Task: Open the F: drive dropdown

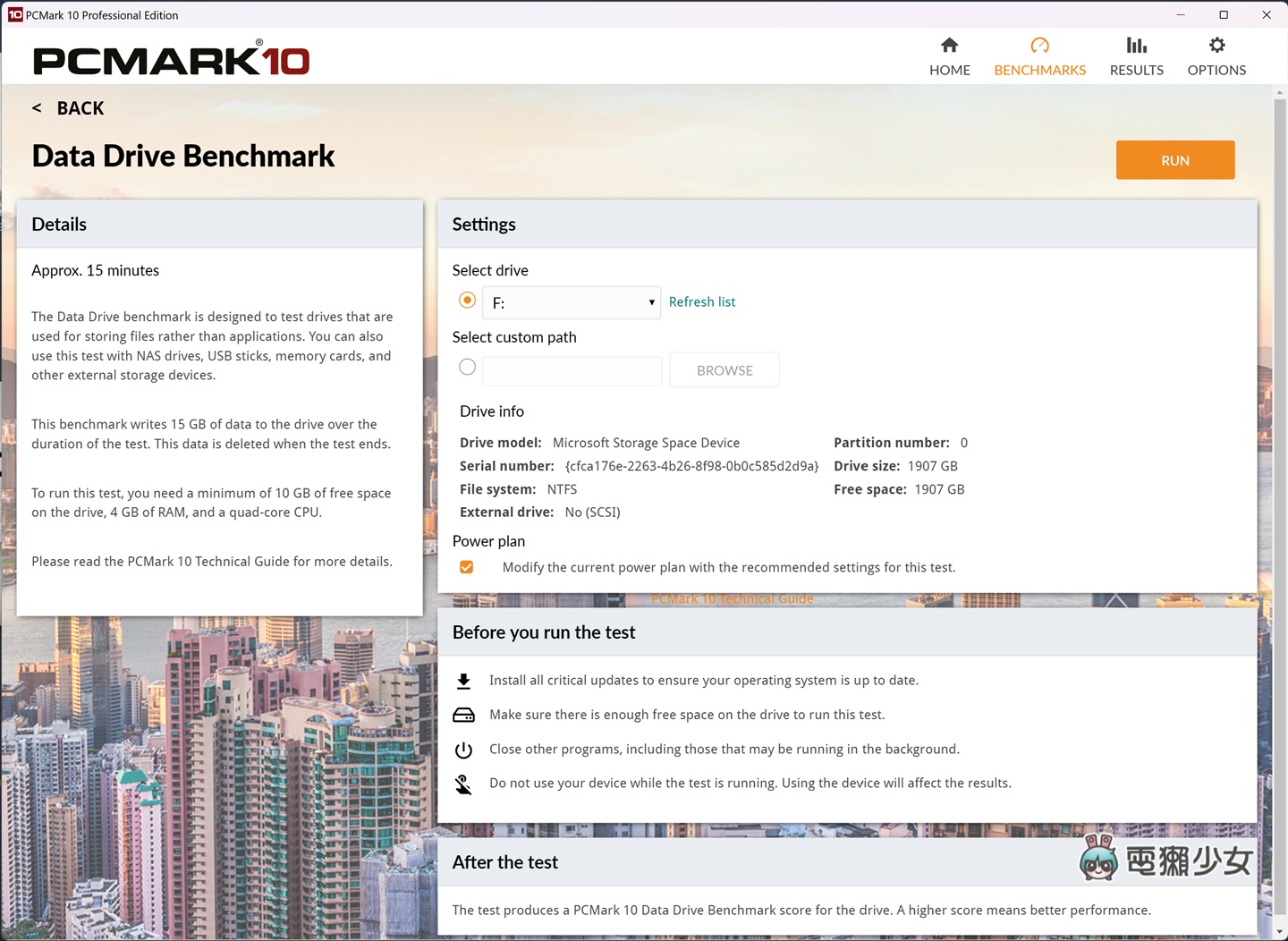Action: coord(571,302)
